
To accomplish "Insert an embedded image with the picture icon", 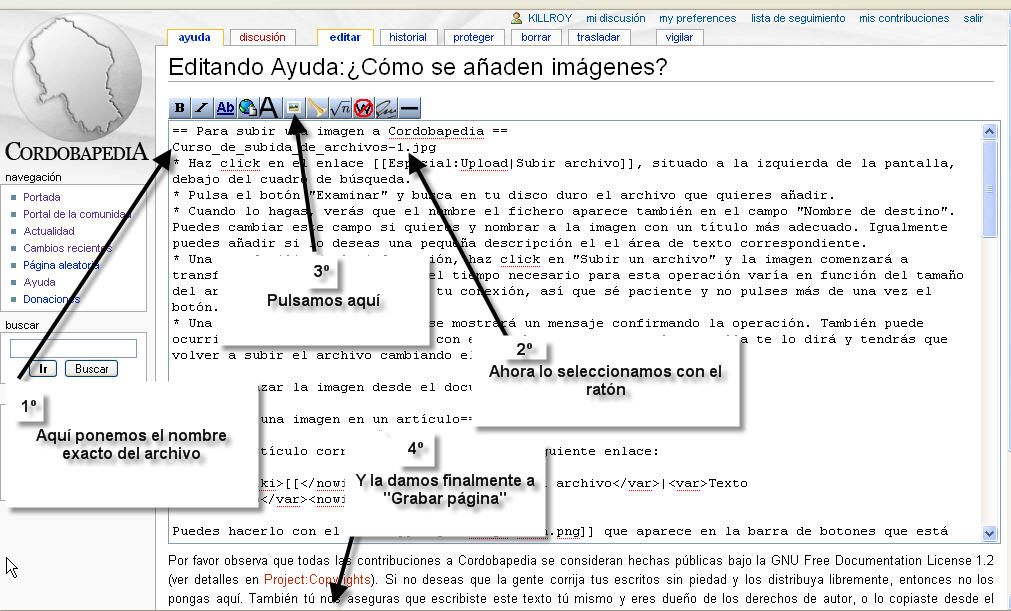I will click(x=293, y=108).
